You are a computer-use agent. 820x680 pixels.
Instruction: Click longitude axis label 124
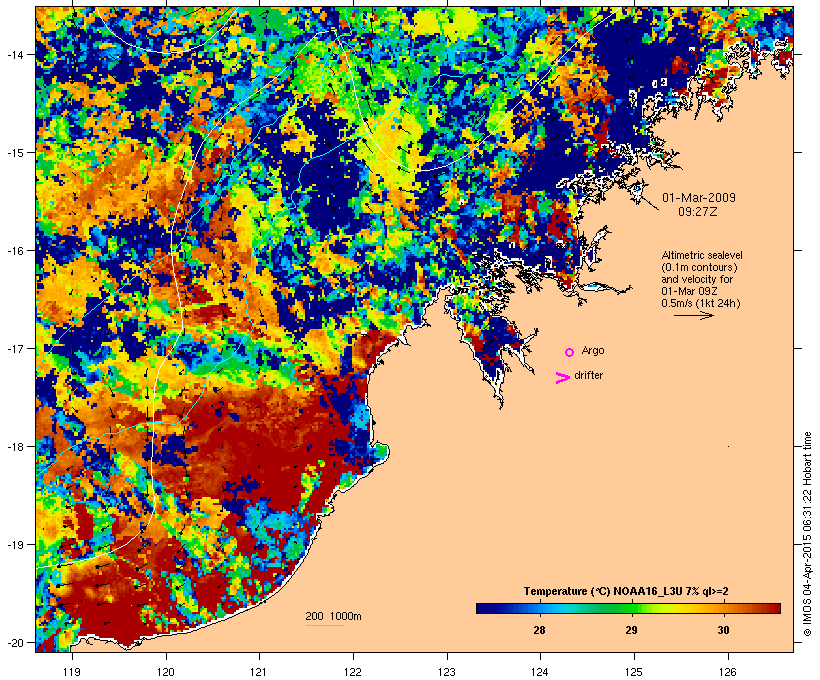pyautogui.click(x=540, y=672)
